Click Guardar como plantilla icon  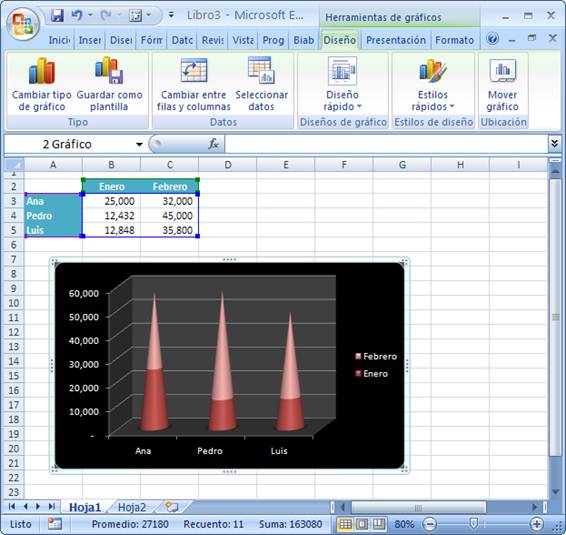point(109,70)
